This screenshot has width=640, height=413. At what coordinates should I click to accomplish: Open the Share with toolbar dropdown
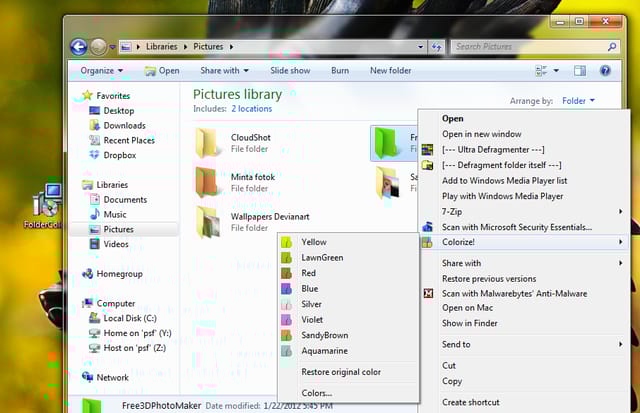tap(224, 71)
